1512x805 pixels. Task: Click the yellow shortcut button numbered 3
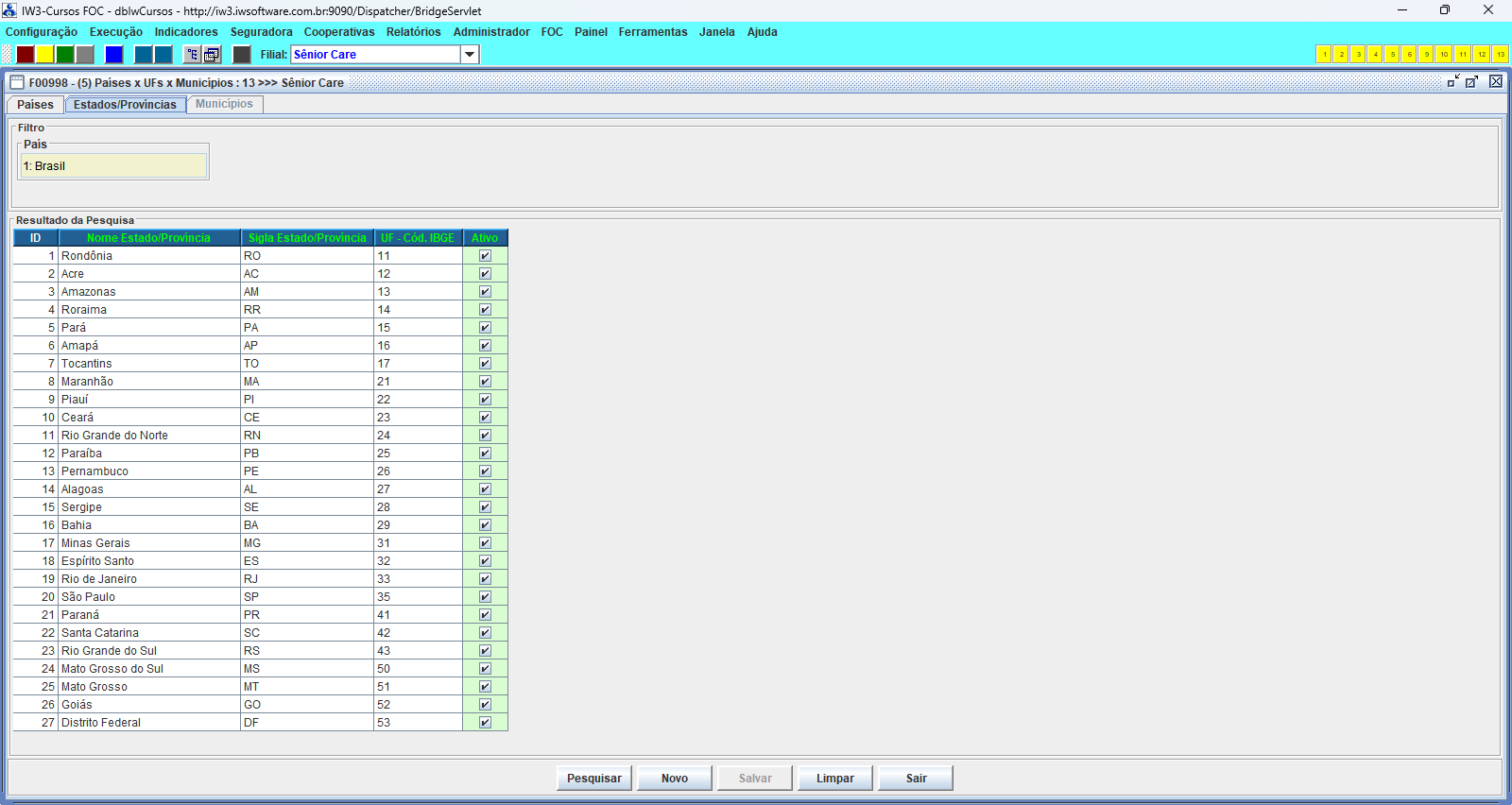[x=1358, y=55]
